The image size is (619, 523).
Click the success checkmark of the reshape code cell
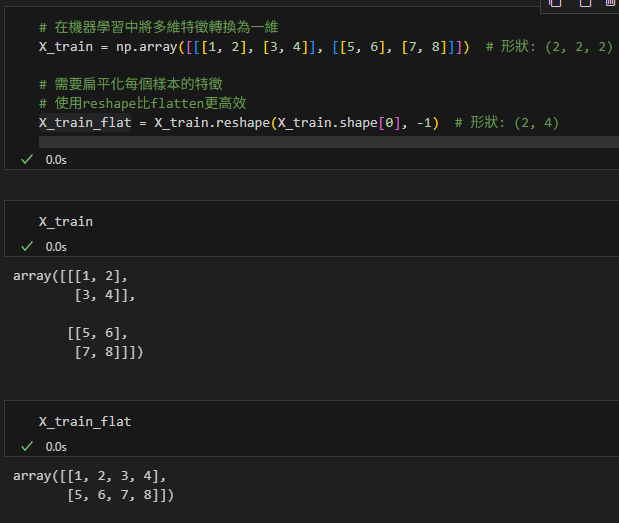coord(27,159)
